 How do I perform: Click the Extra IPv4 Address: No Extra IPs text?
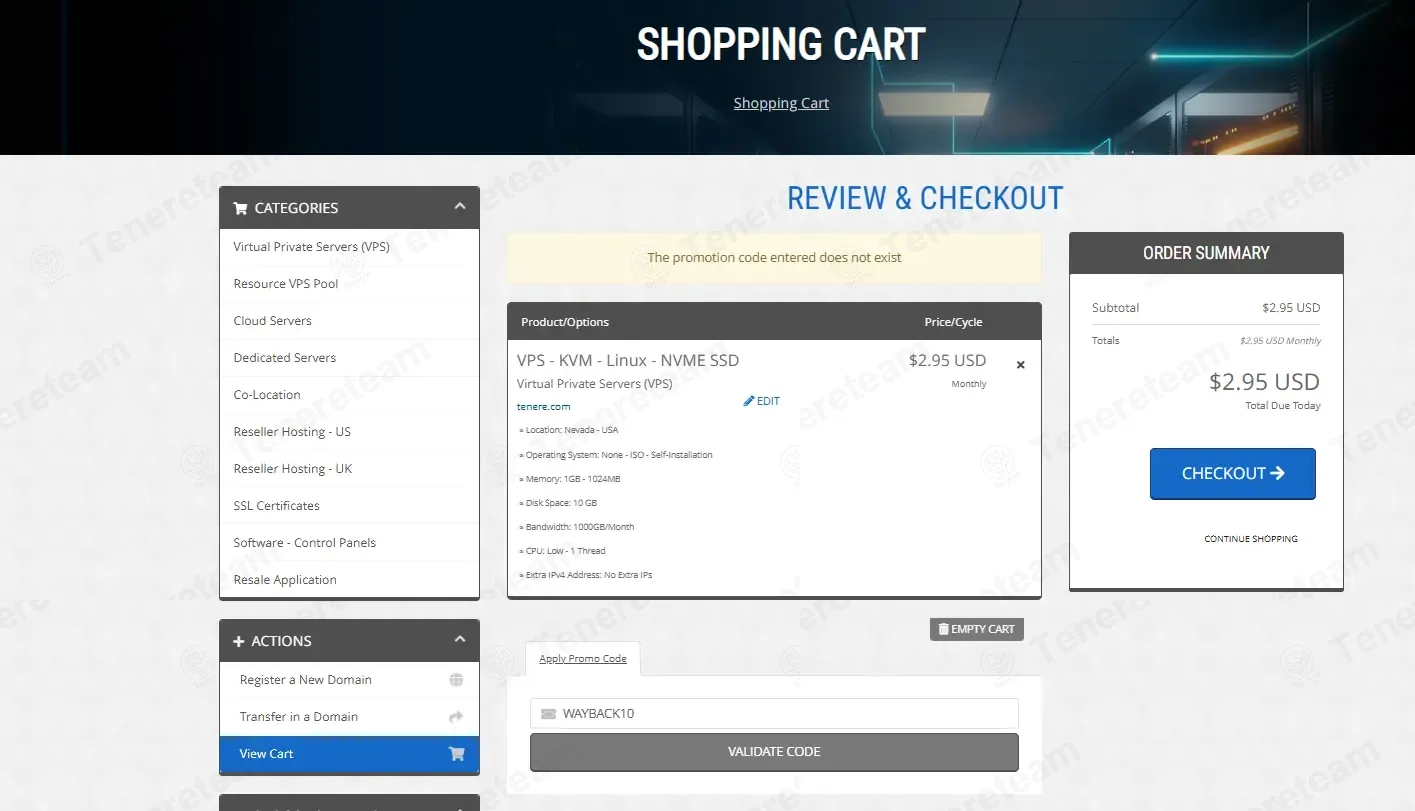pos(586,575)
